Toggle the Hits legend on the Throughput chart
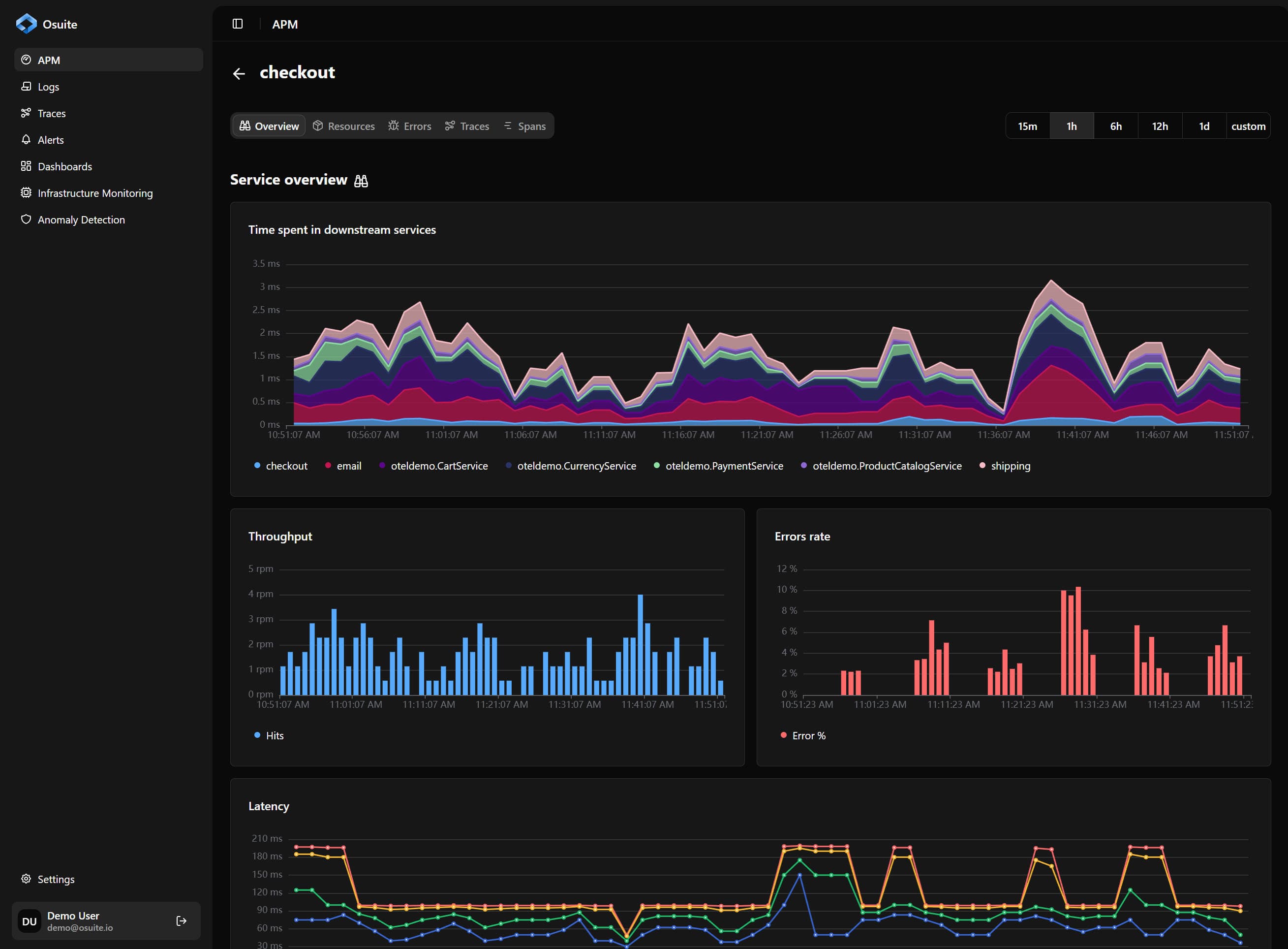This screenshot has width=1288, height=949. click(x=268, y=735)
